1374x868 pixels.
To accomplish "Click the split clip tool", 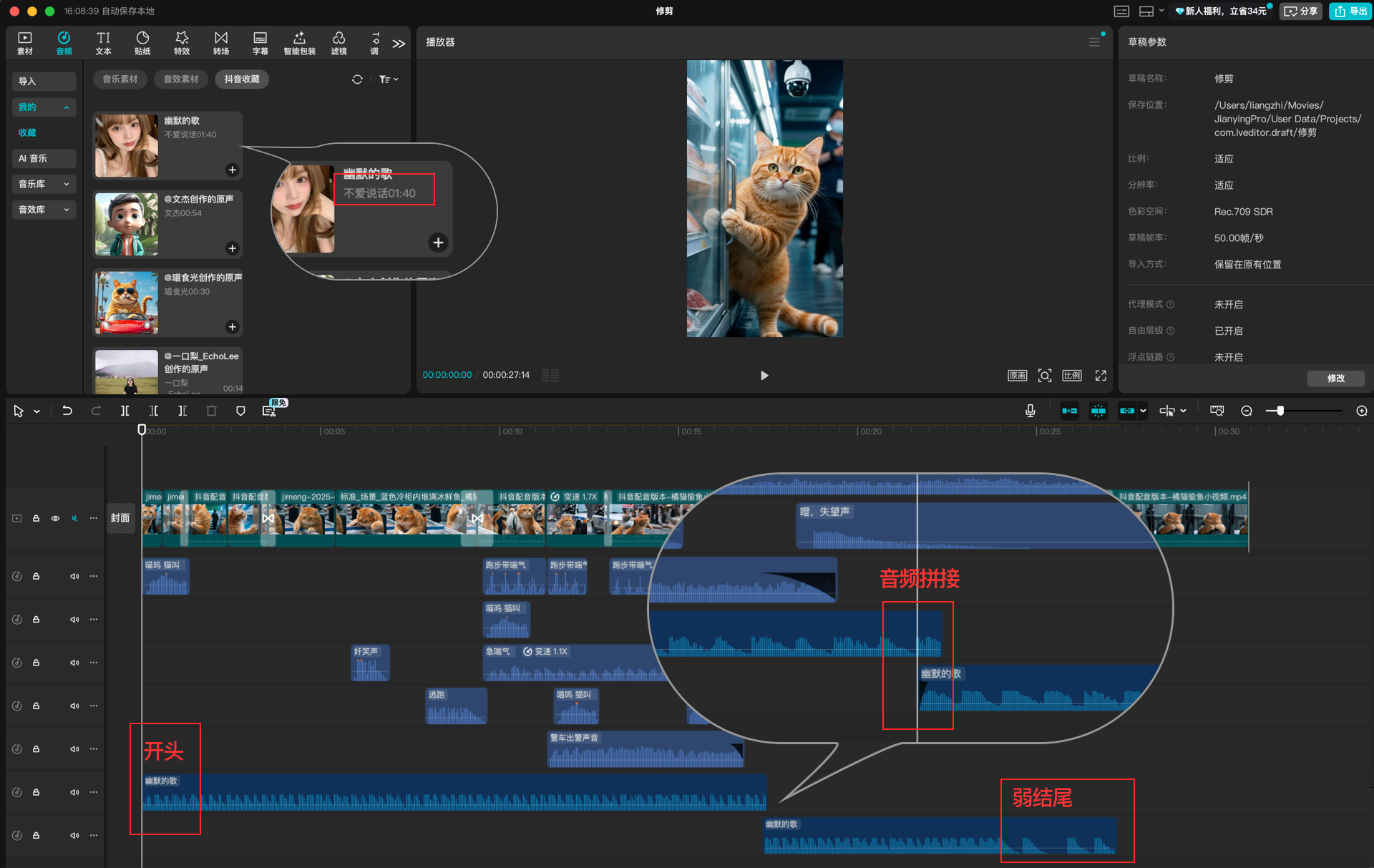I will 125,411.
